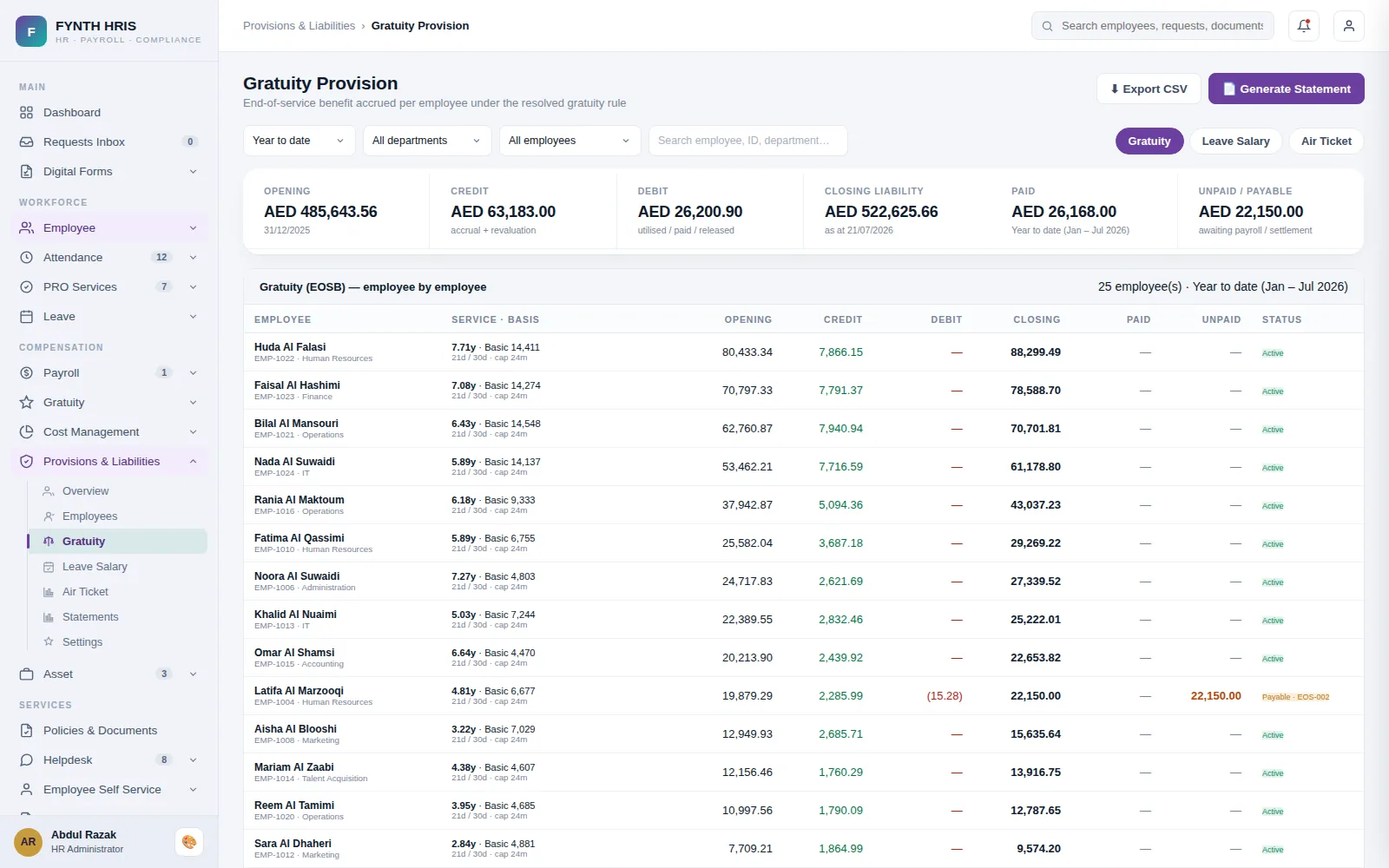This screenshot has width=1389, height=868.
Task: Open the All departments dropdown
Action: (x=427, y=141)
